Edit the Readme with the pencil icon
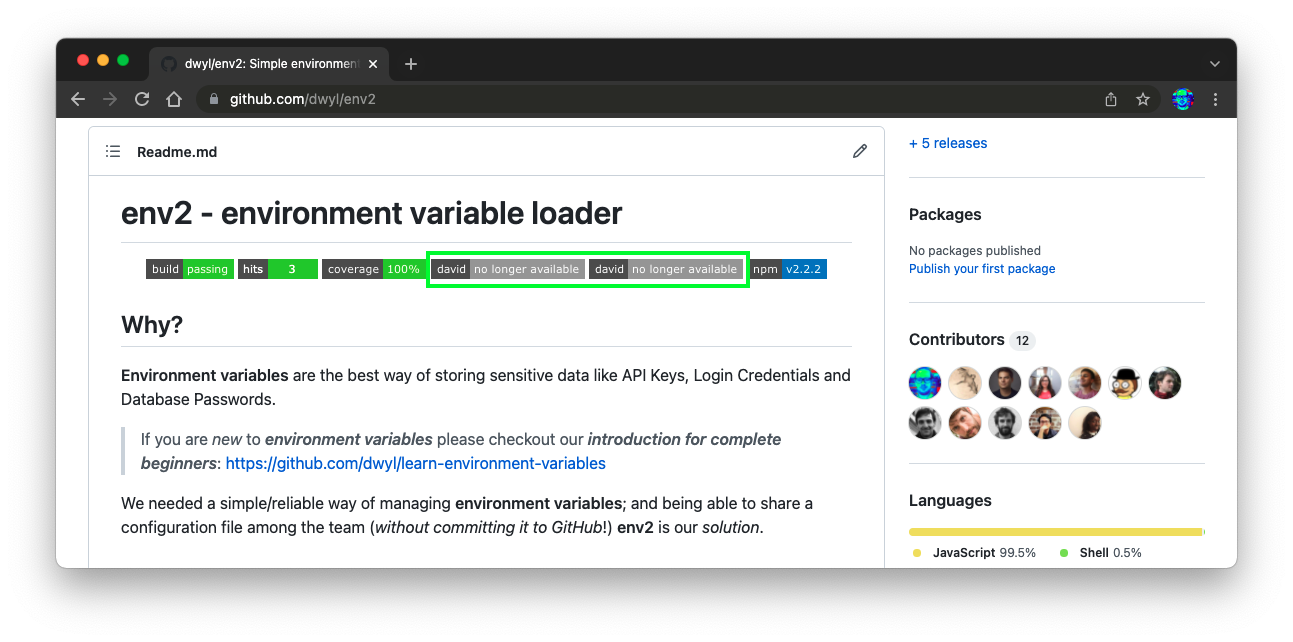This screenshot has height=642, width=1293. click(x=860, y=152)
